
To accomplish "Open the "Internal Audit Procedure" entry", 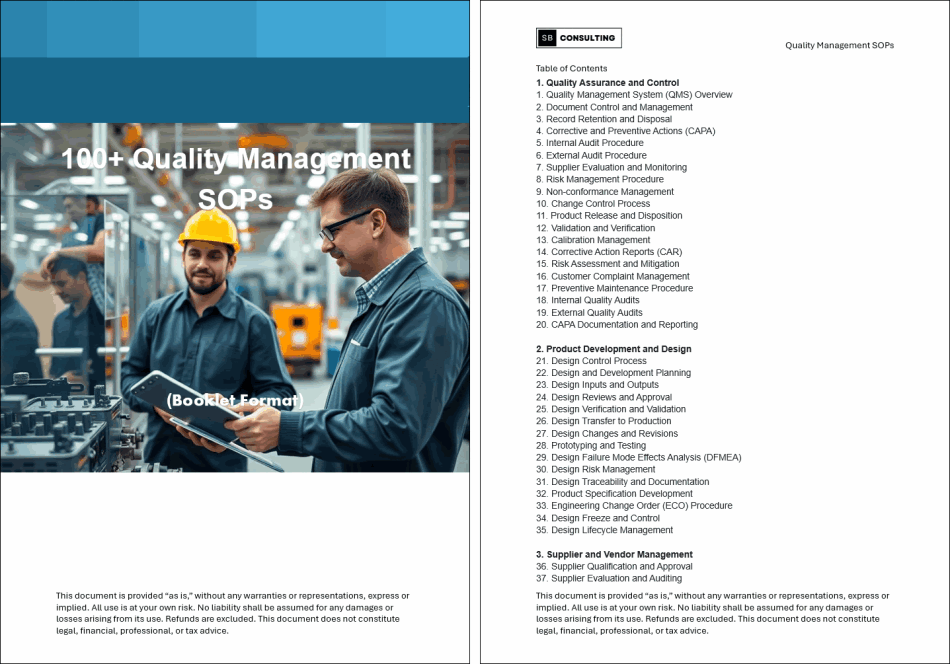I will coord(594,143).
